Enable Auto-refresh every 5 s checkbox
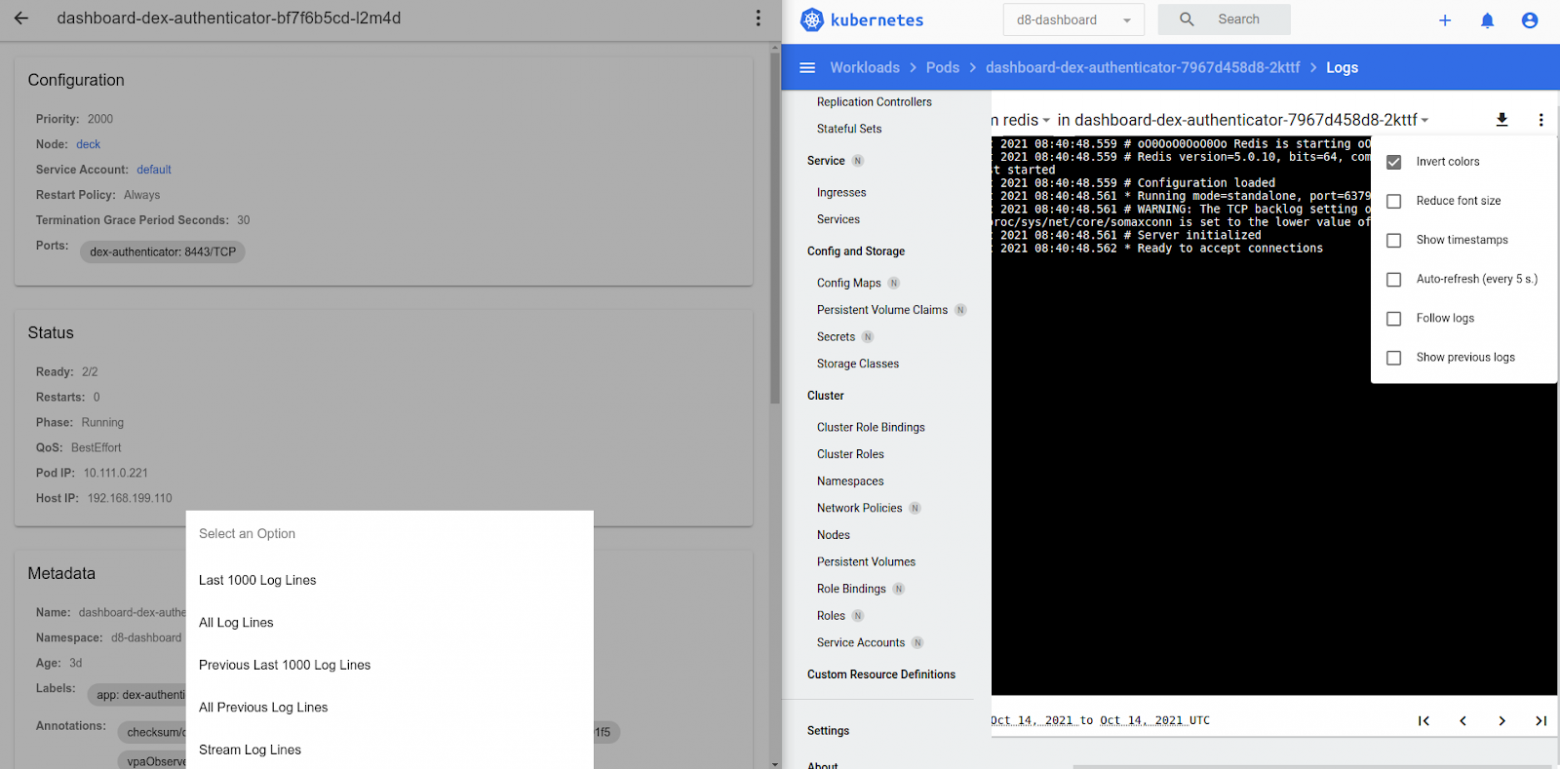Viewport: 1560px width, 769px height. (1394, 279)
